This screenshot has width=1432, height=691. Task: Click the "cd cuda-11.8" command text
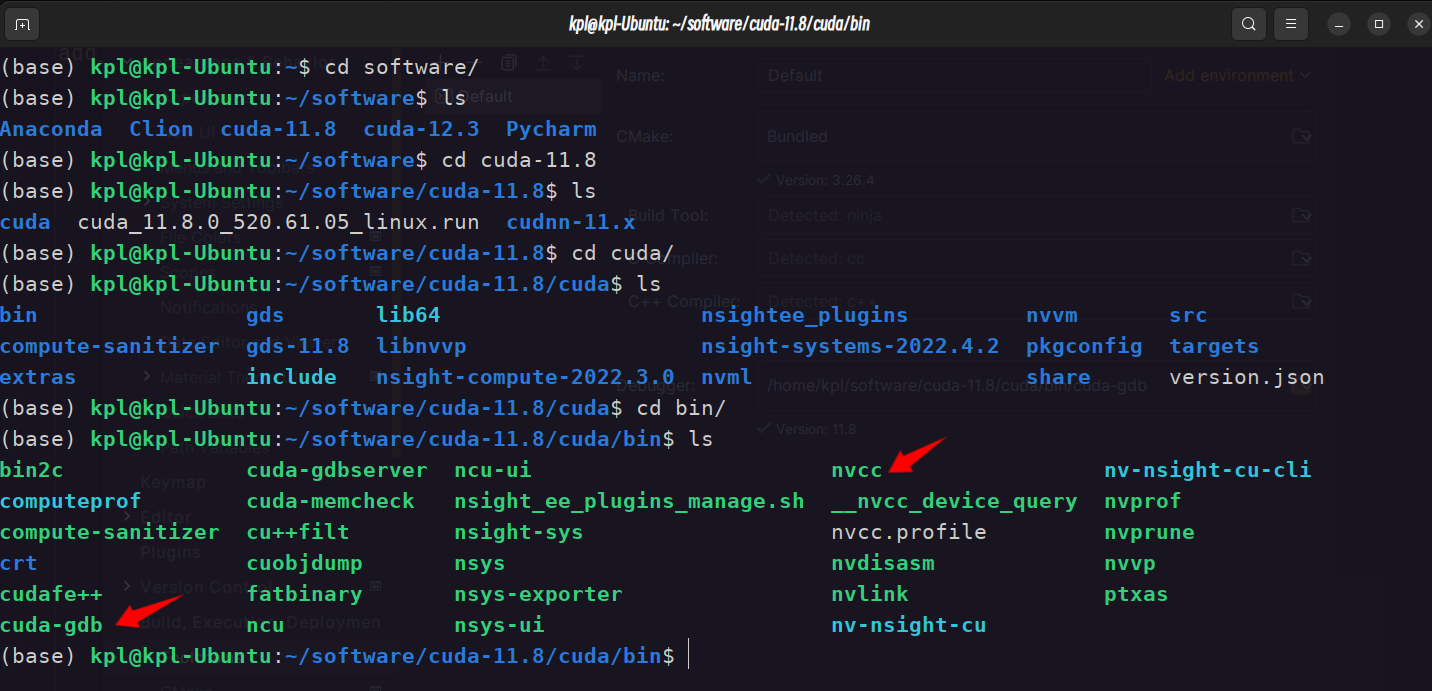click(519, 160)
